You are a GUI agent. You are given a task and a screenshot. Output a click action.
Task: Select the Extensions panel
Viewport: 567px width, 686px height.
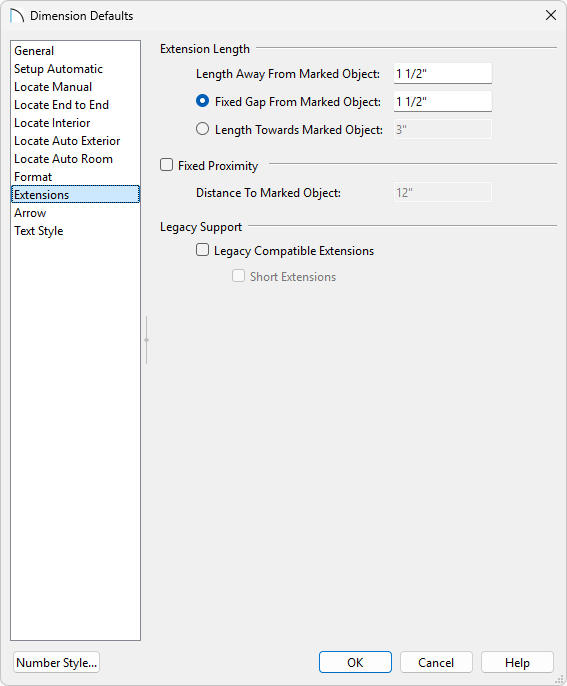(75, 194)
